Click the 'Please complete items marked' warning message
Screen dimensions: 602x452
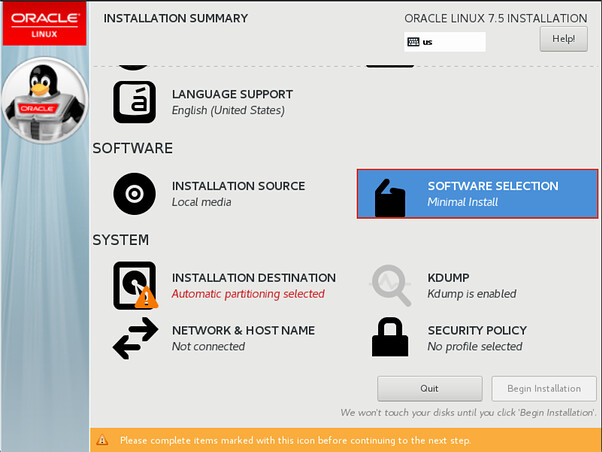coord(296,440)
